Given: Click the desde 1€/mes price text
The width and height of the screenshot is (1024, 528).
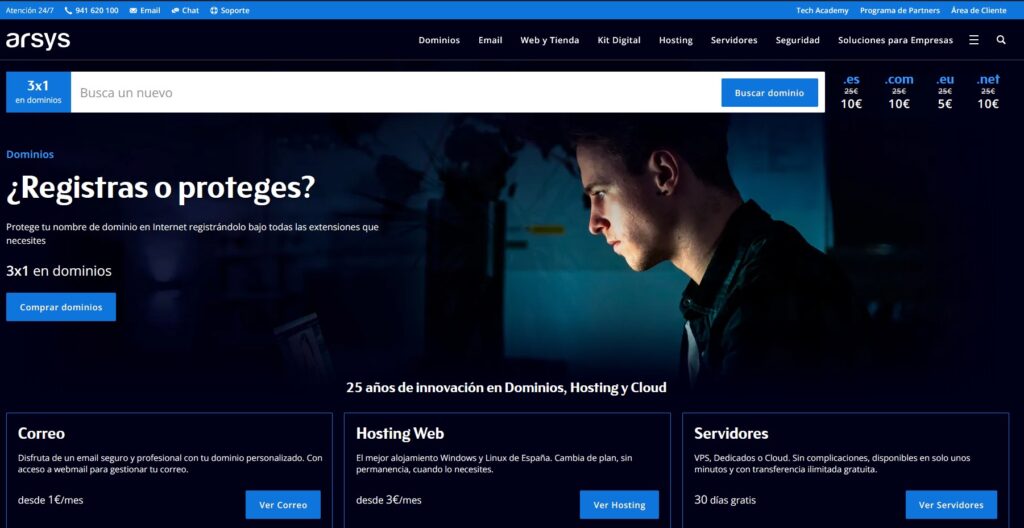Looking at the screenshot, I should click(50, 500).
